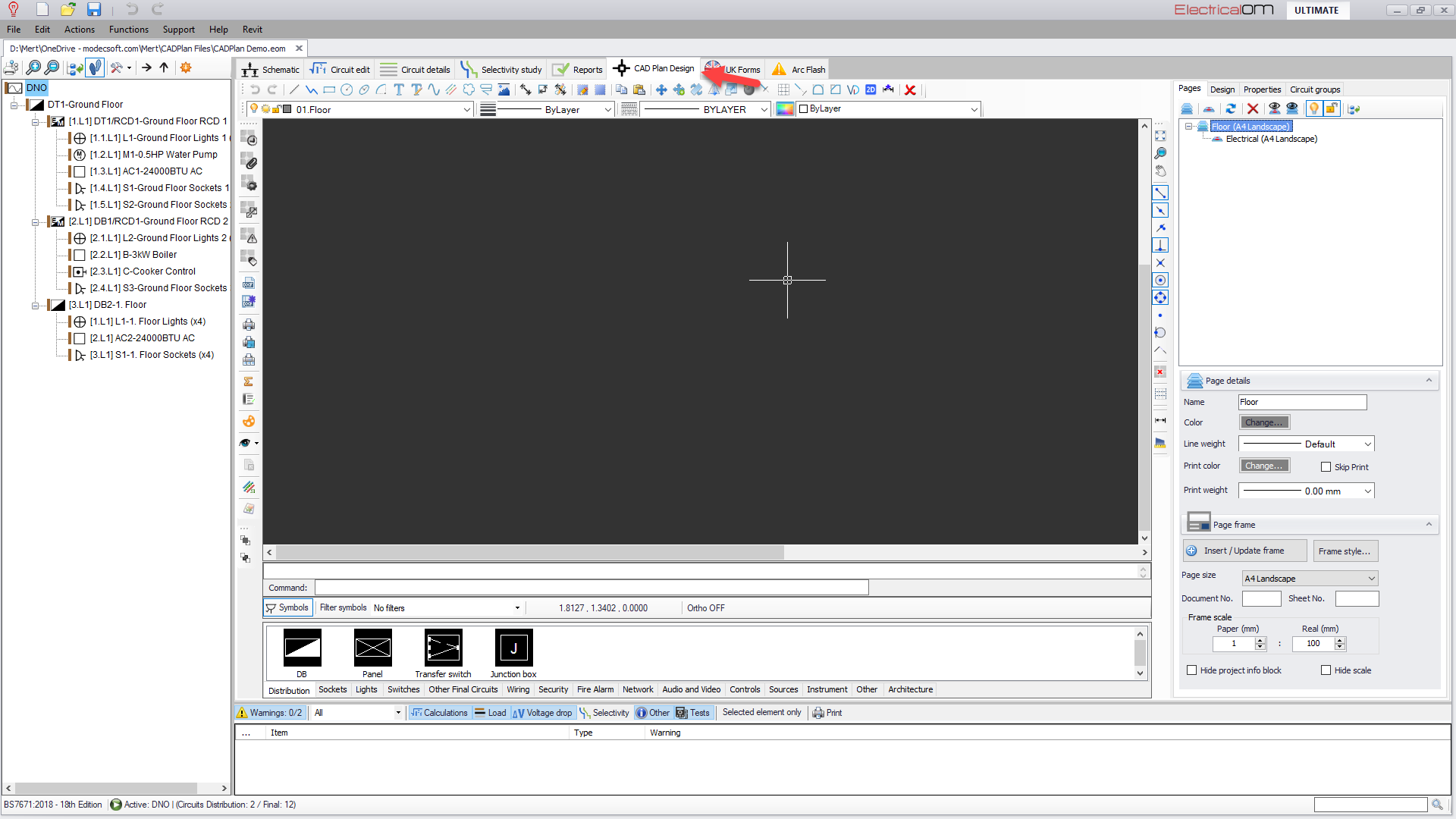Click the Move tool icon (blue arrows)

pyautogui.click(x=661, y=89)
